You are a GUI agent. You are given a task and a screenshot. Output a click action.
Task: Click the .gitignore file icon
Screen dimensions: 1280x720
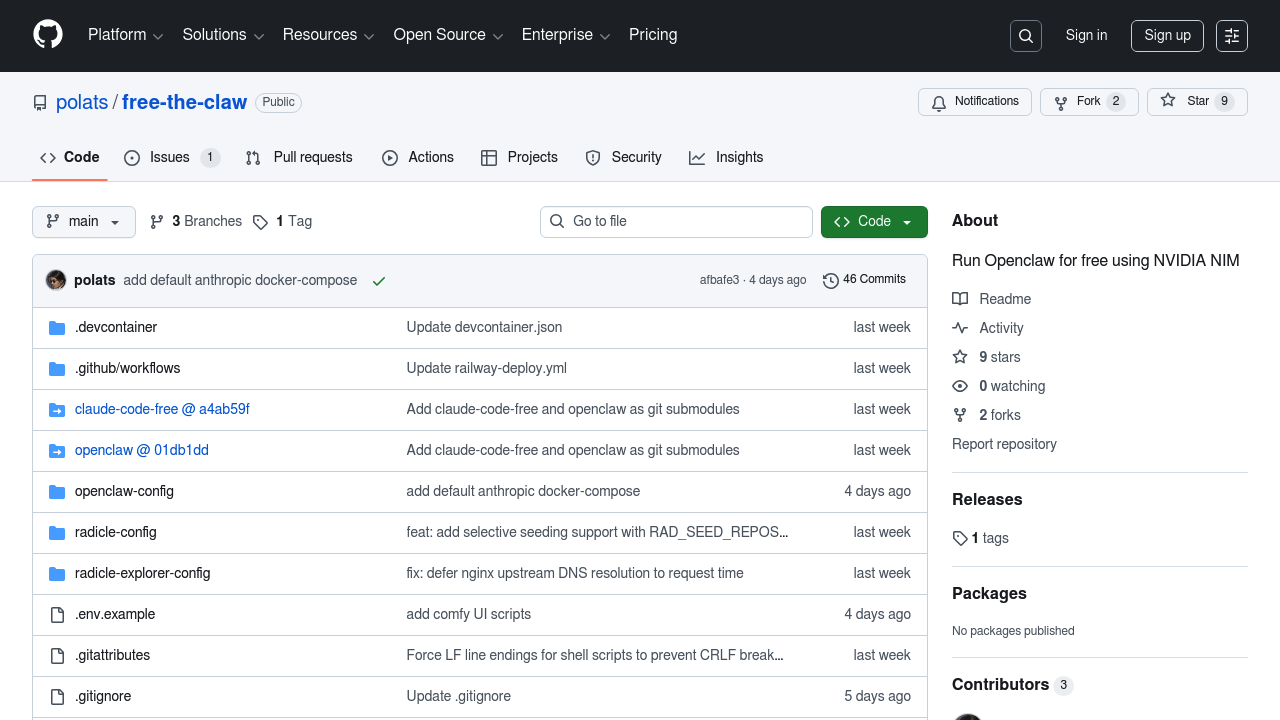pos(57,697)
